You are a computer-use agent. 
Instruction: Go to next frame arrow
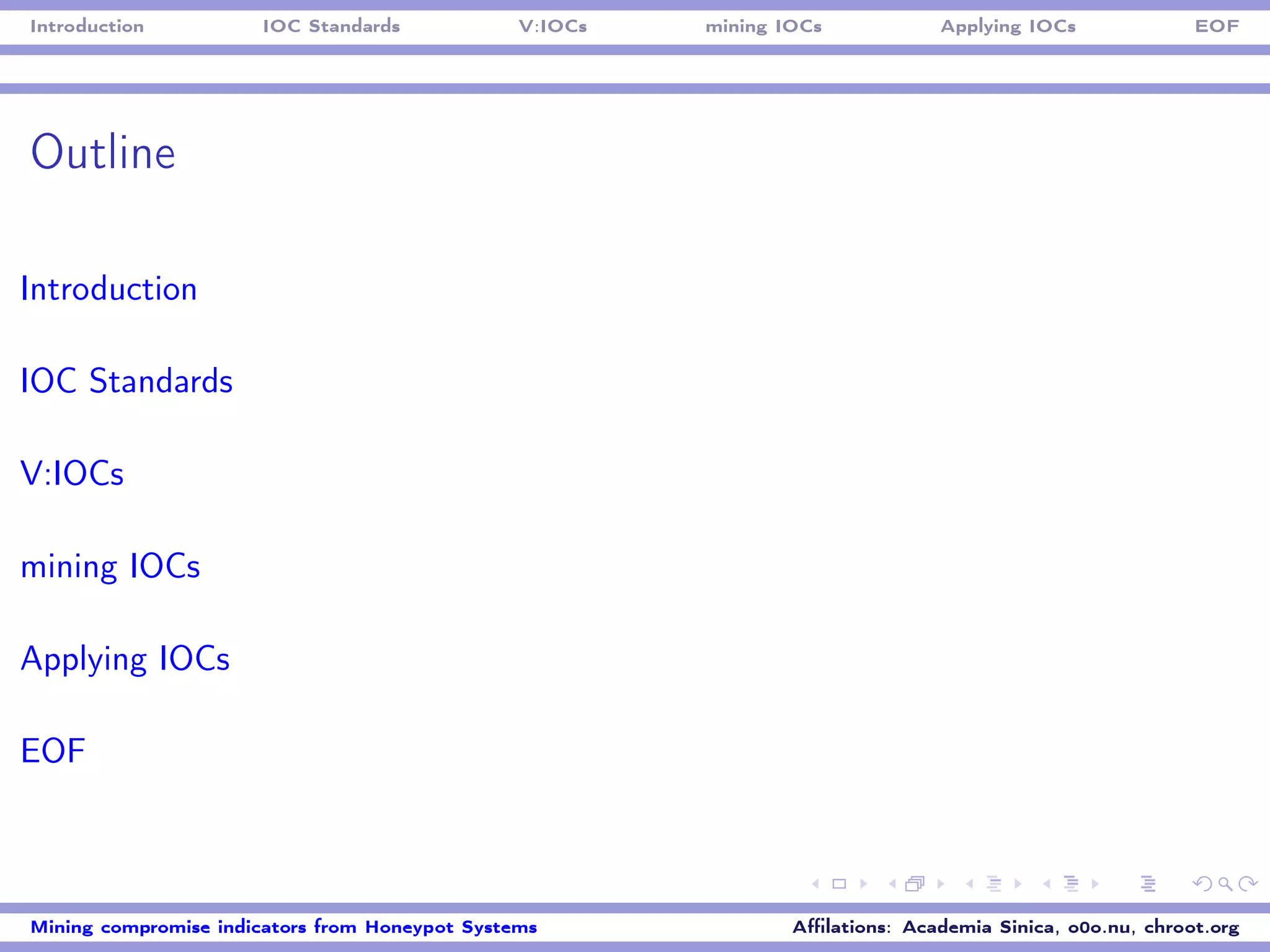pyautogui.click(x=941, y=884)
